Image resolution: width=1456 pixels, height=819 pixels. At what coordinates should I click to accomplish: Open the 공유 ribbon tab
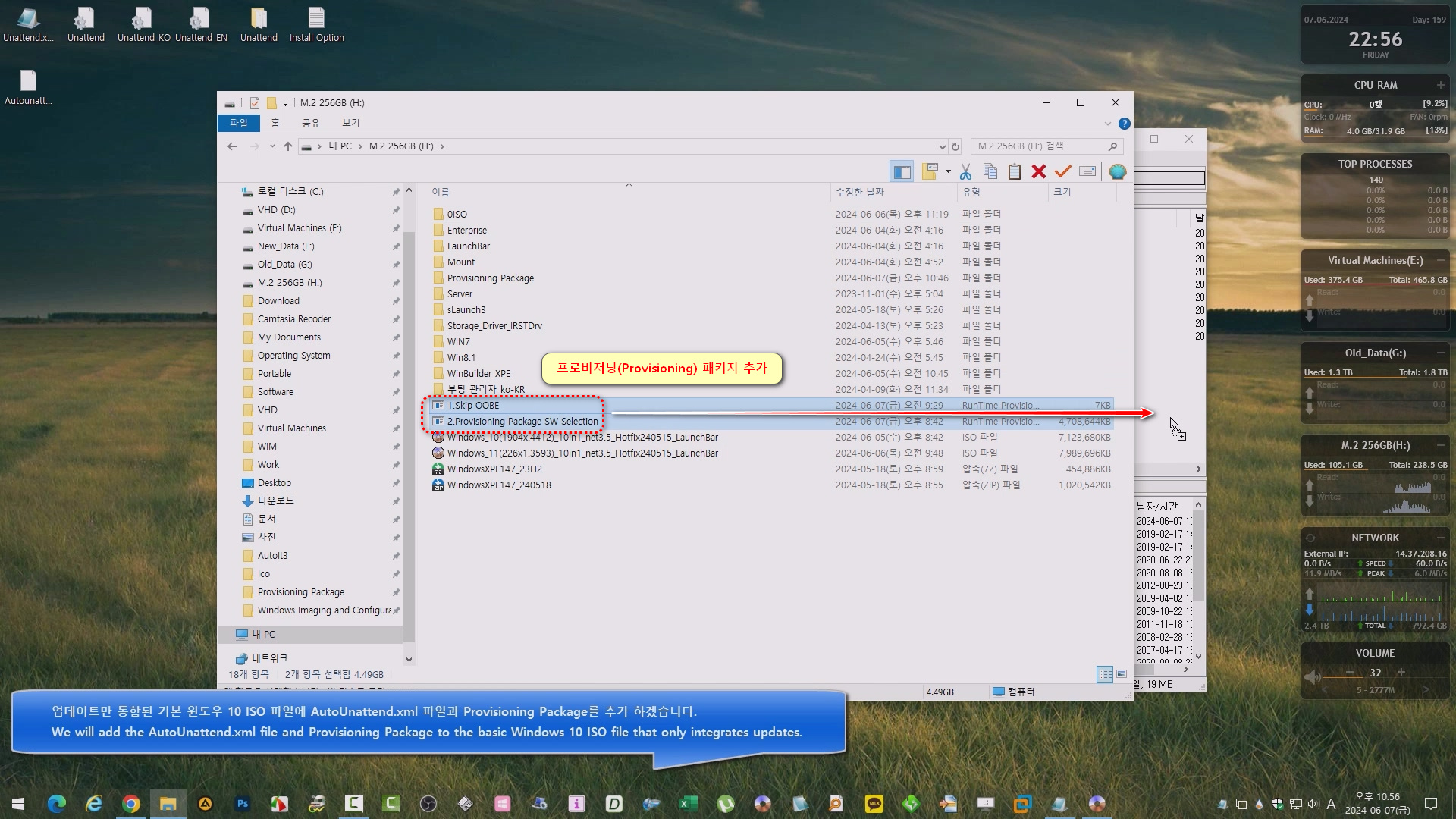311,123
